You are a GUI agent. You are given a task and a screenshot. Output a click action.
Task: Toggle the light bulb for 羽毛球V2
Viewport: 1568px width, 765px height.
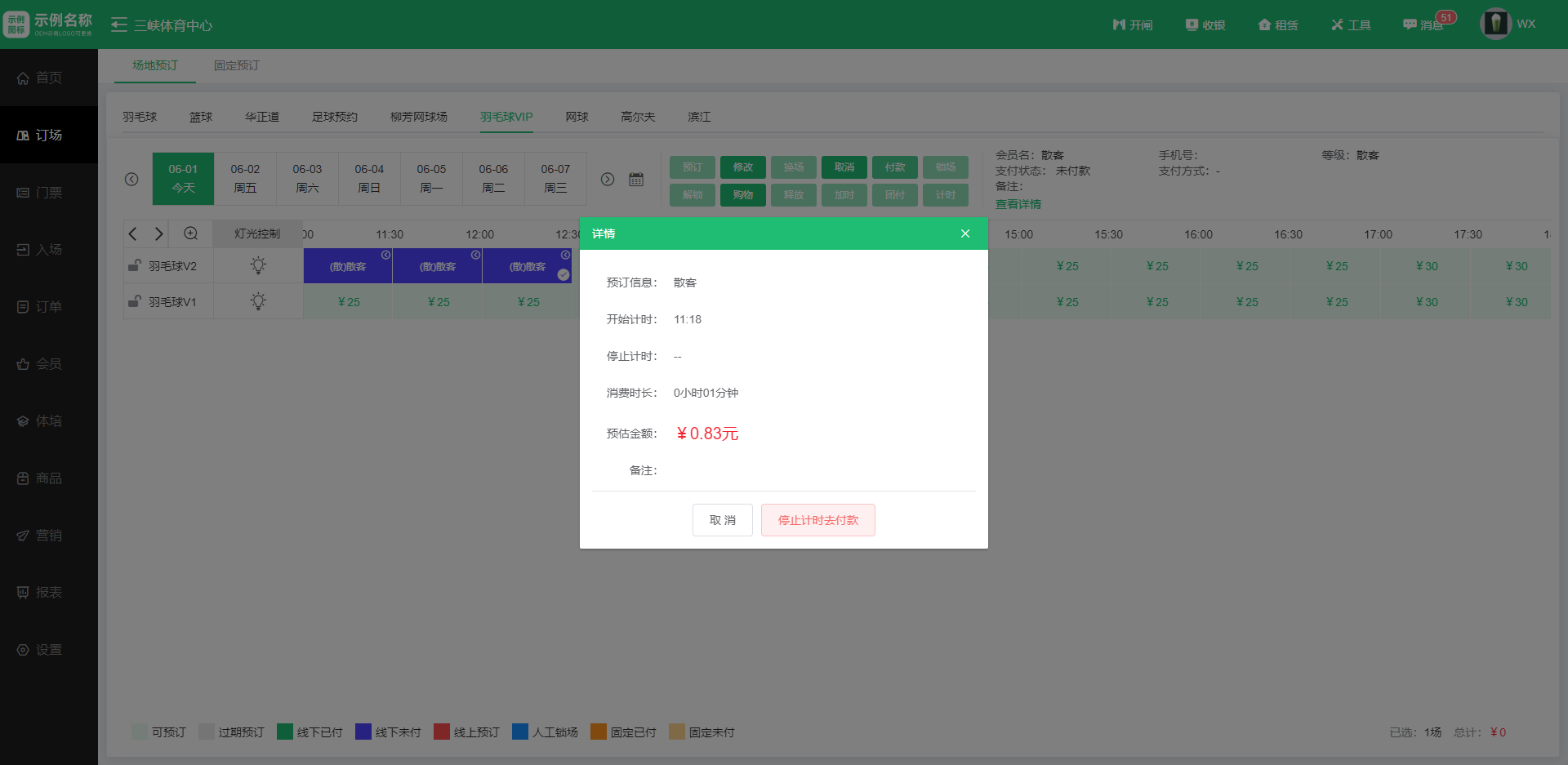258,265
